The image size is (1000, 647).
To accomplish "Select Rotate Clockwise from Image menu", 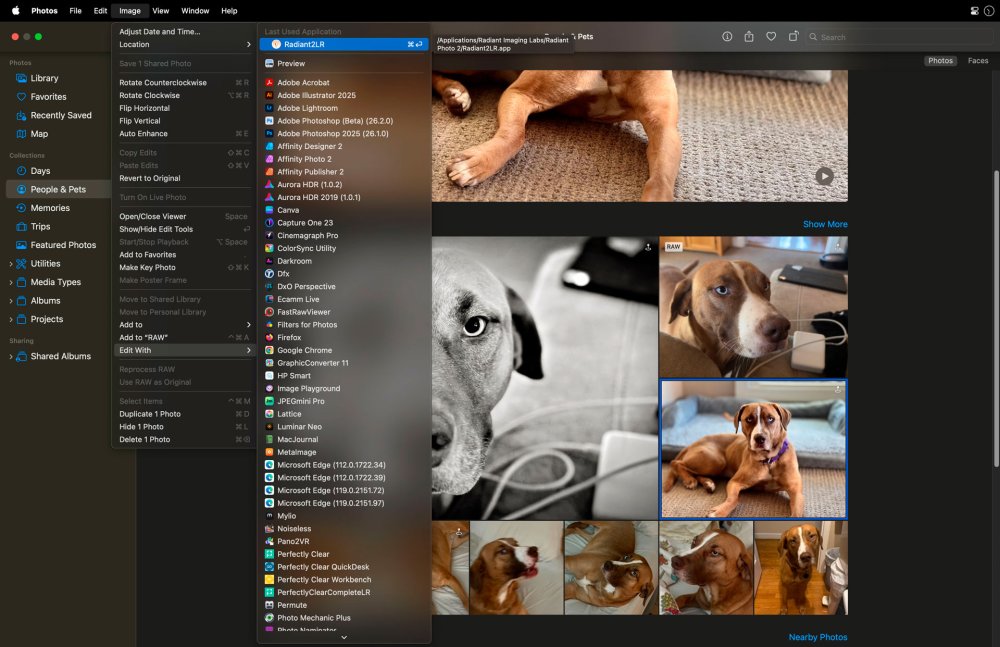I will (150, 95).
